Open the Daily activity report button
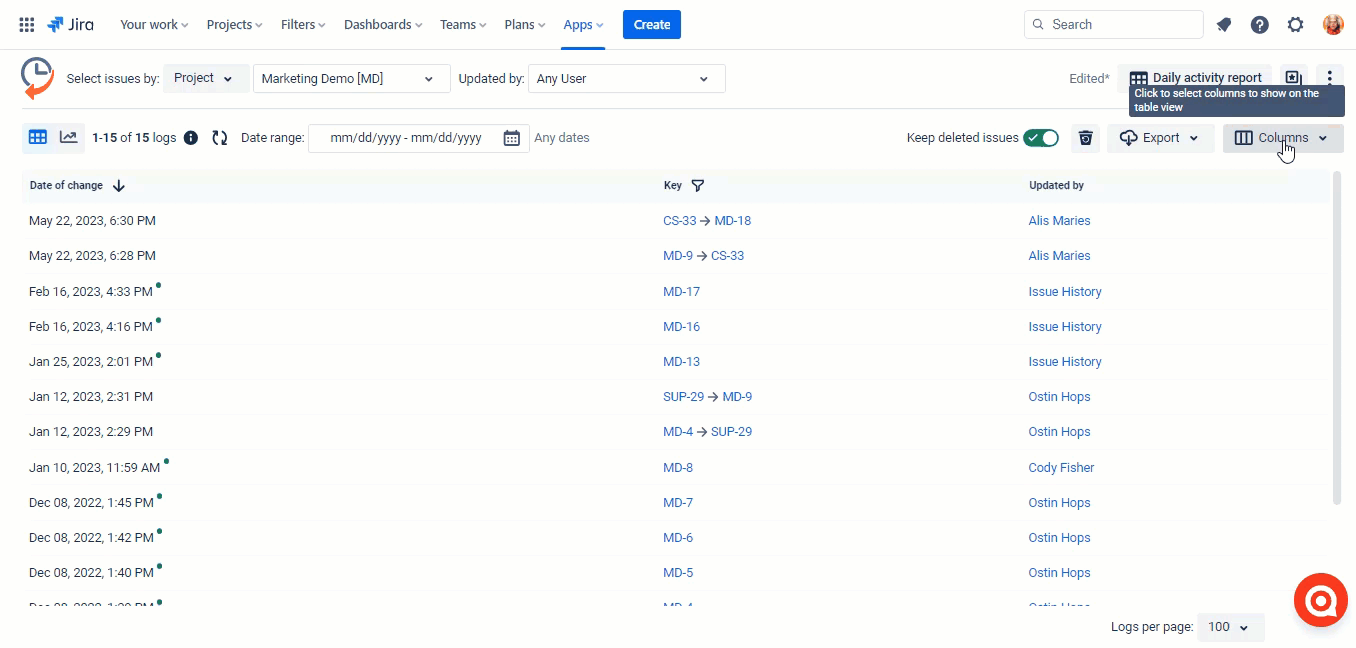The image size is (1356, 648). [1195, 78]
